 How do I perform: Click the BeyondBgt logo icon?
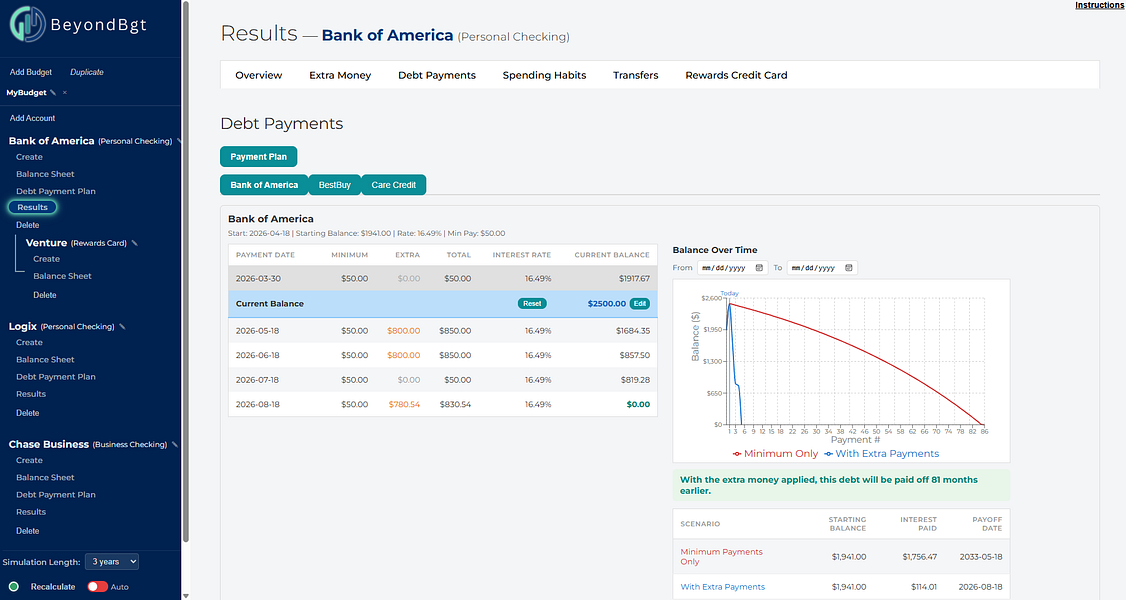coord(27,23)
